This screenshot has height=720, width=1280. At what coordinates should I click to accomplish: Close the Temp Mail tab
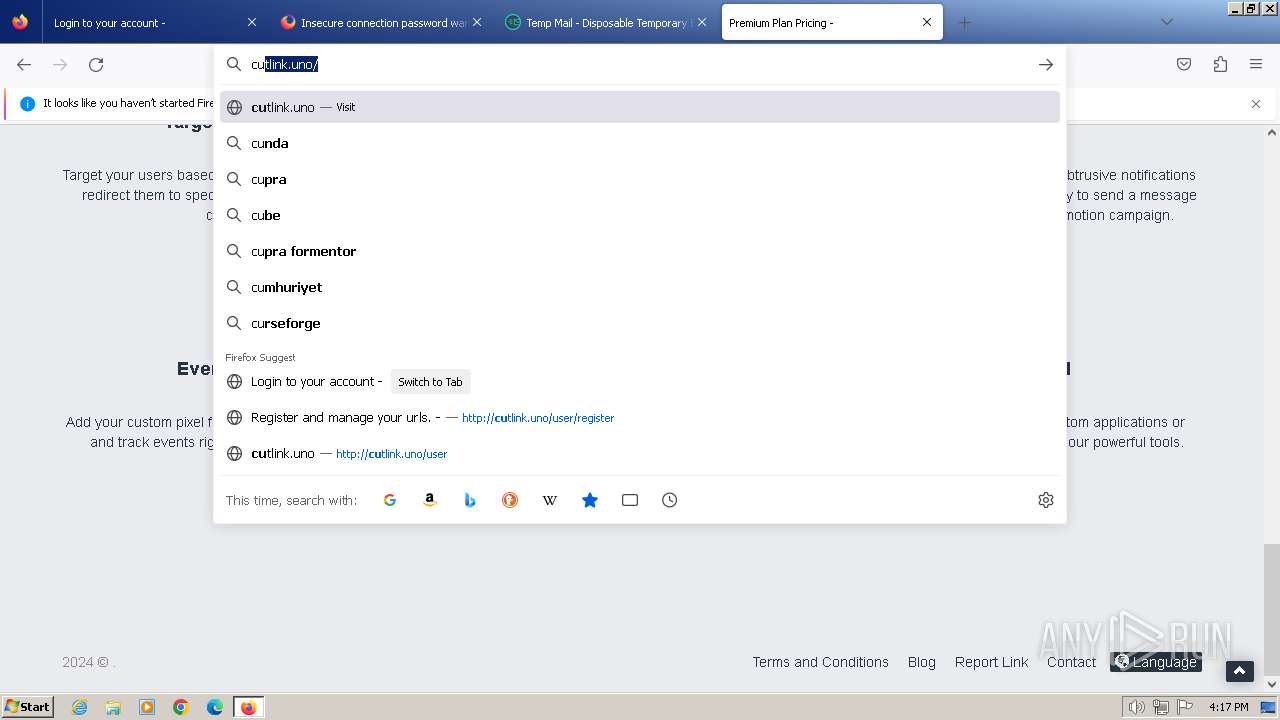point(701,22)
